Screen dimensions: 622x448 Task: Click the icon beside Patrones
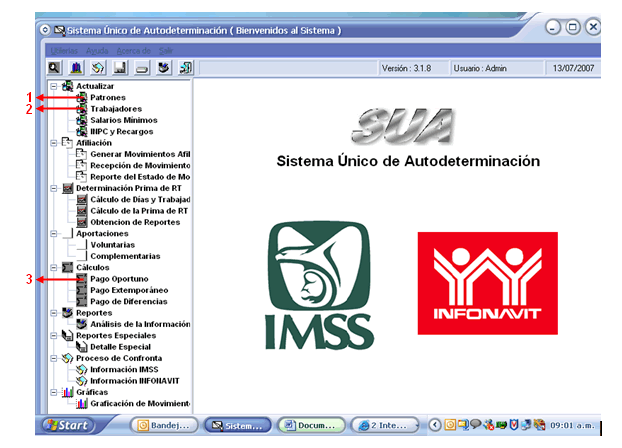[x=82, y=97]
